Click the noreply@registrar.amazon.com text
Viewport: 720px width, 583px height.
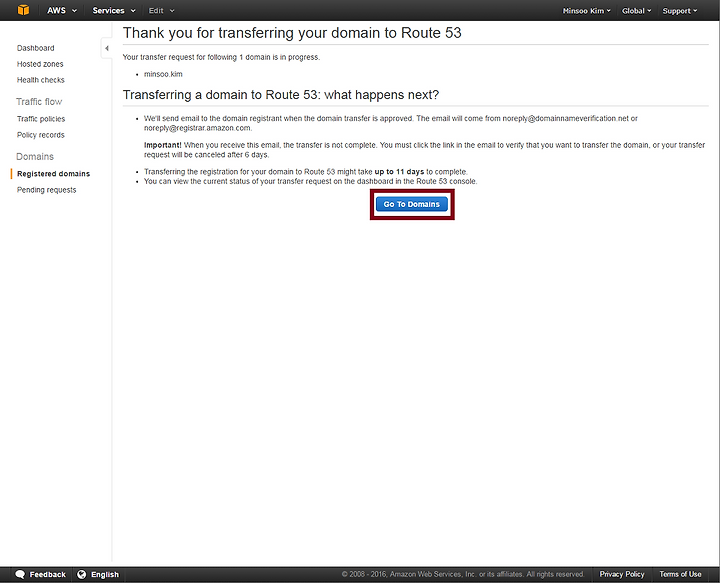pyautogui.click(x=197, y=128)
